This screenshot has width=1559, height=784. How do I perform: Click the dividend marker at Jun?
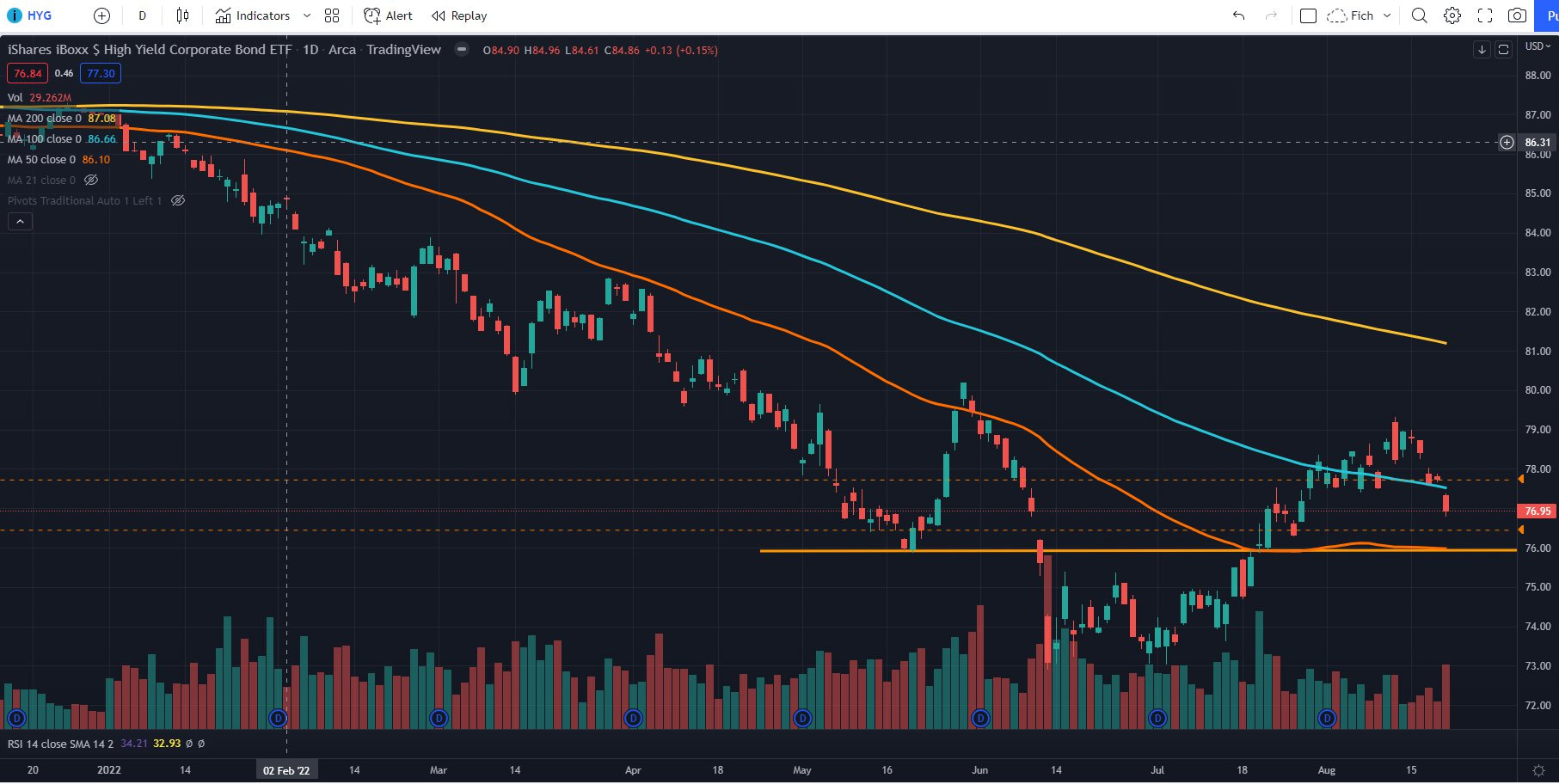click(980, 718)
